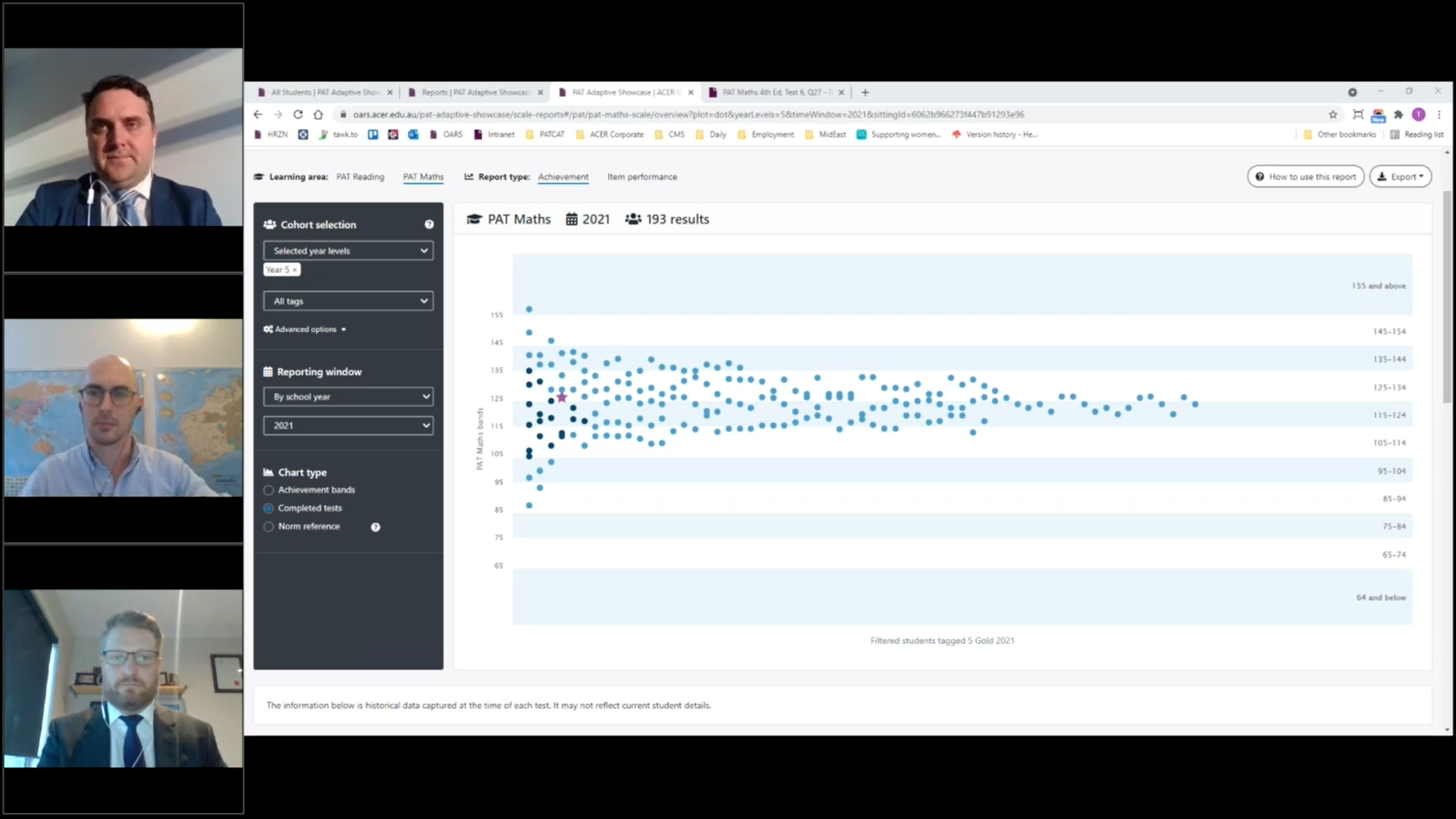The width and height of the screenshot is (1456, 819).
Task: Expand the All tags dropdown
Action: pos(348,301)
